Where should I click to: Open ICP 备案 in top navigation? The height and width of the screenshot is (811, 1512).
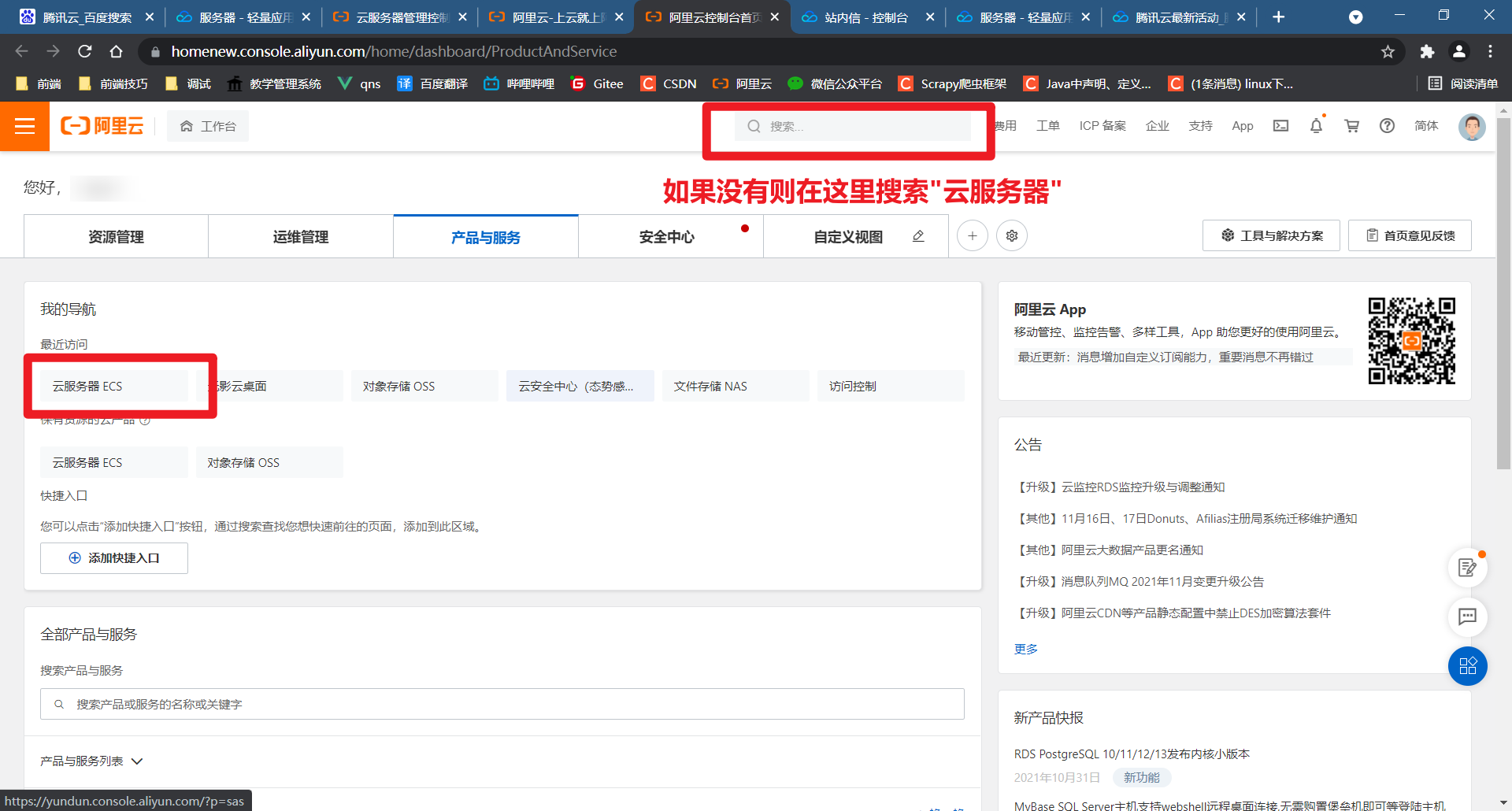click(x=1102, y=126)
